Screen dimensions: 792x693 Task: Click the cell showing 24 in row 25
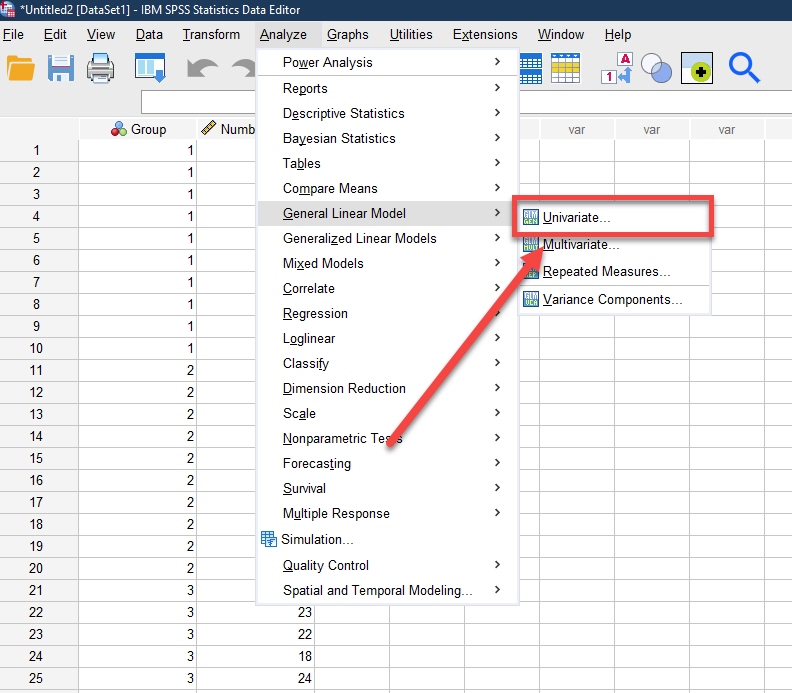click(255, 678)
